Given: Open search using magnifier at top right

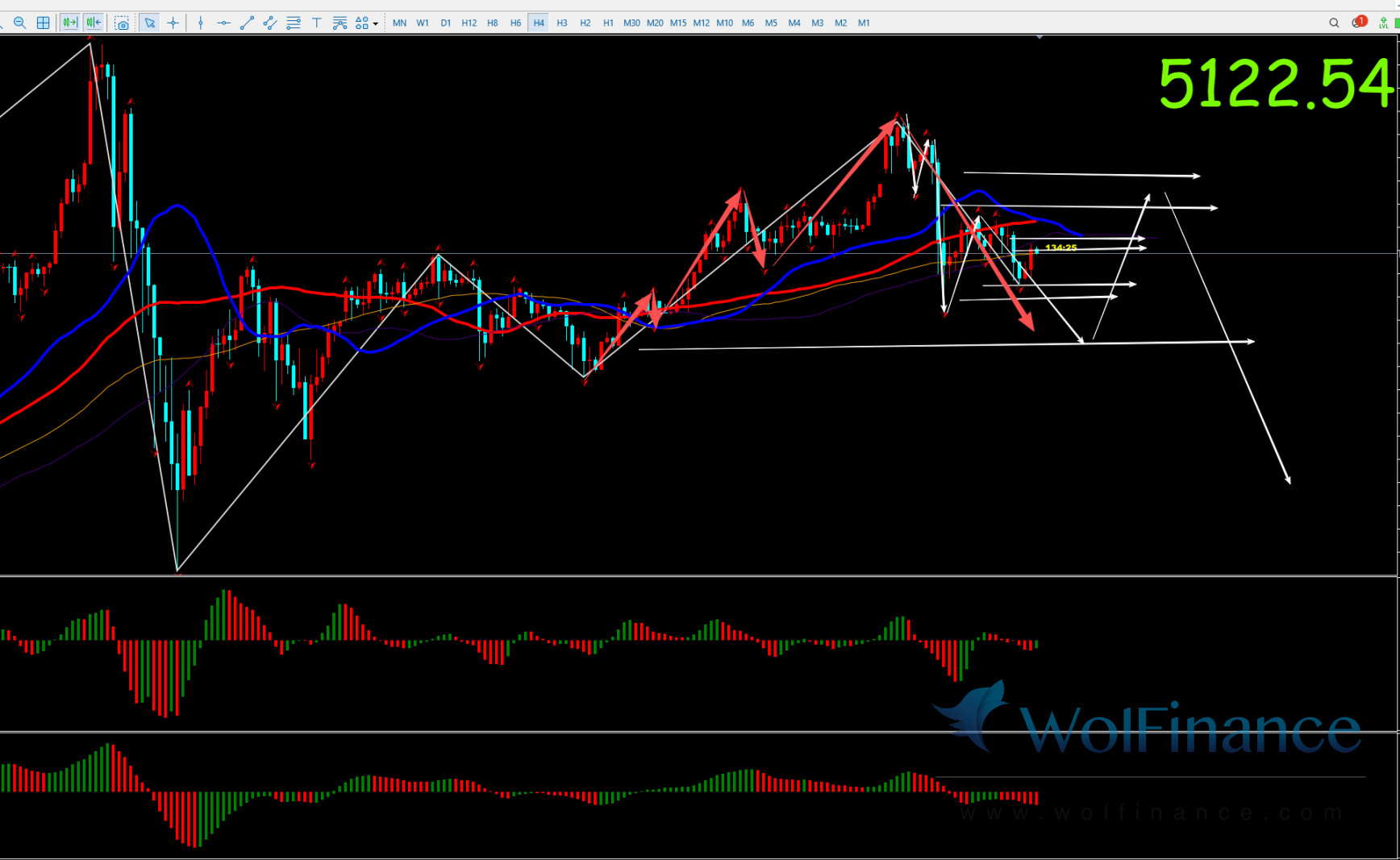Looking at the screenshot, I should [1334, 23].
